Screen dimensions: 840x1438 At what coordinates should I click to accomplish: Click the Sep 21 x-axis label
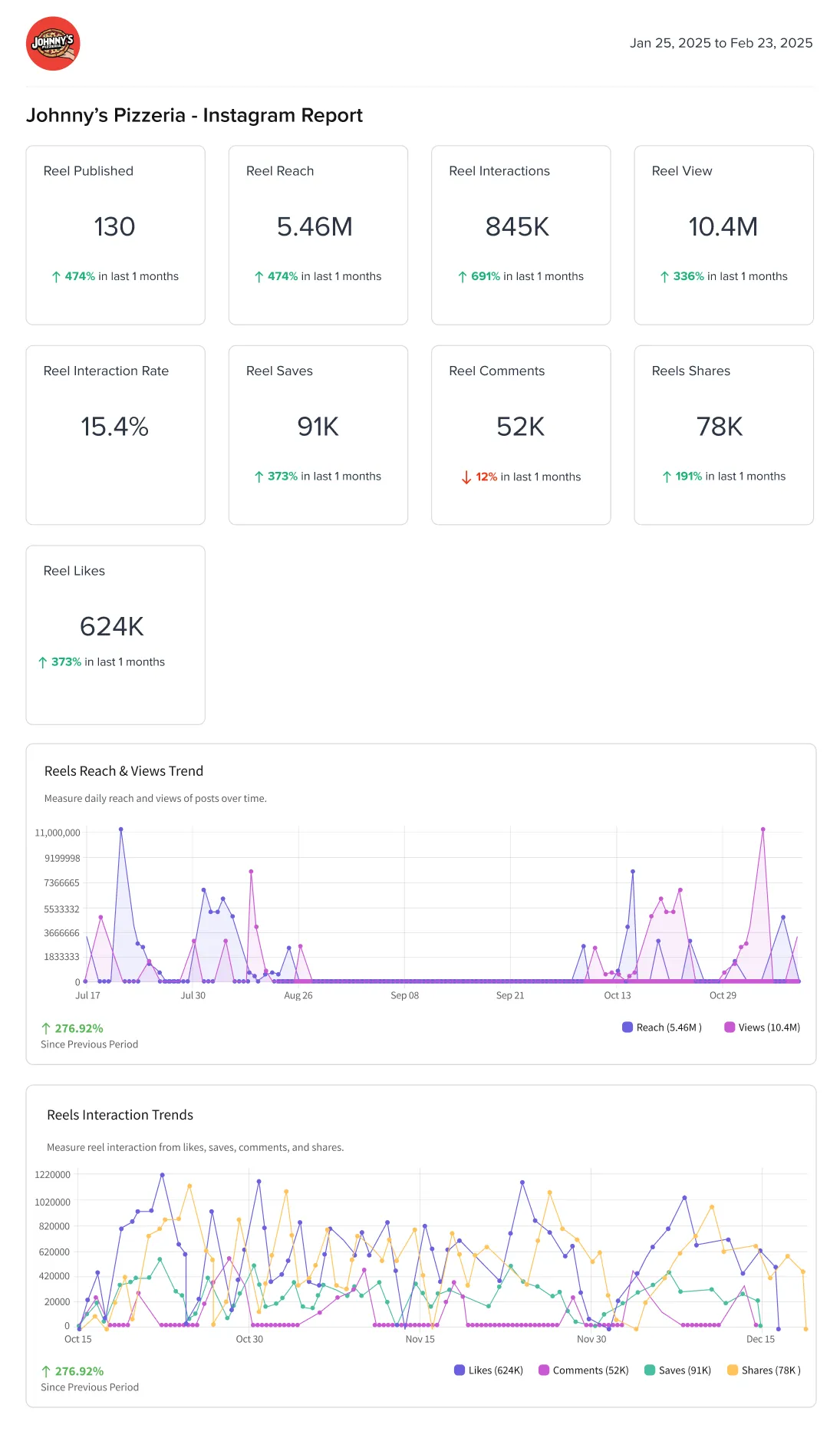(x=510, y=995)
